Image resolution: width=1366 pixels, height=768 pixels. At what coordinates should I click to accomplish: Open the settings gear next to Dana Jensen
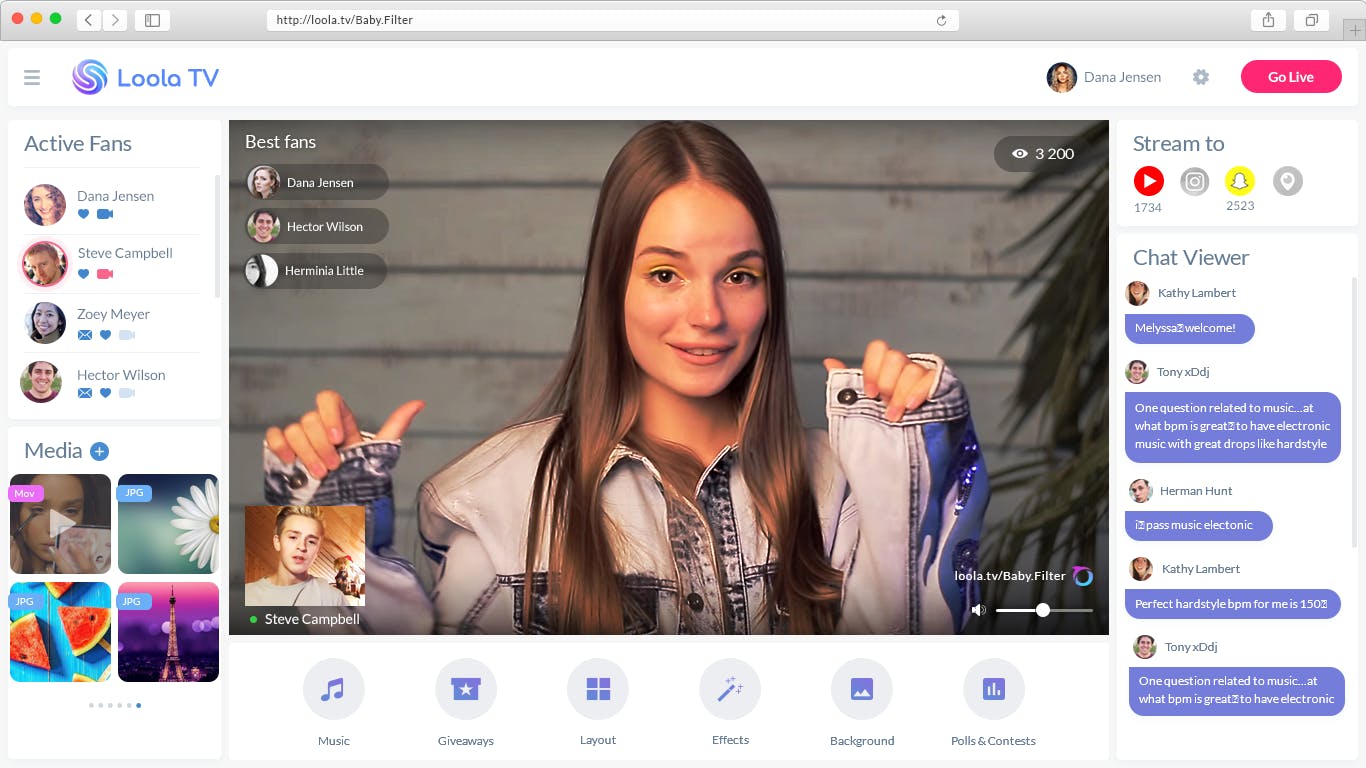pyautogui.click(x=1201, y=77)
